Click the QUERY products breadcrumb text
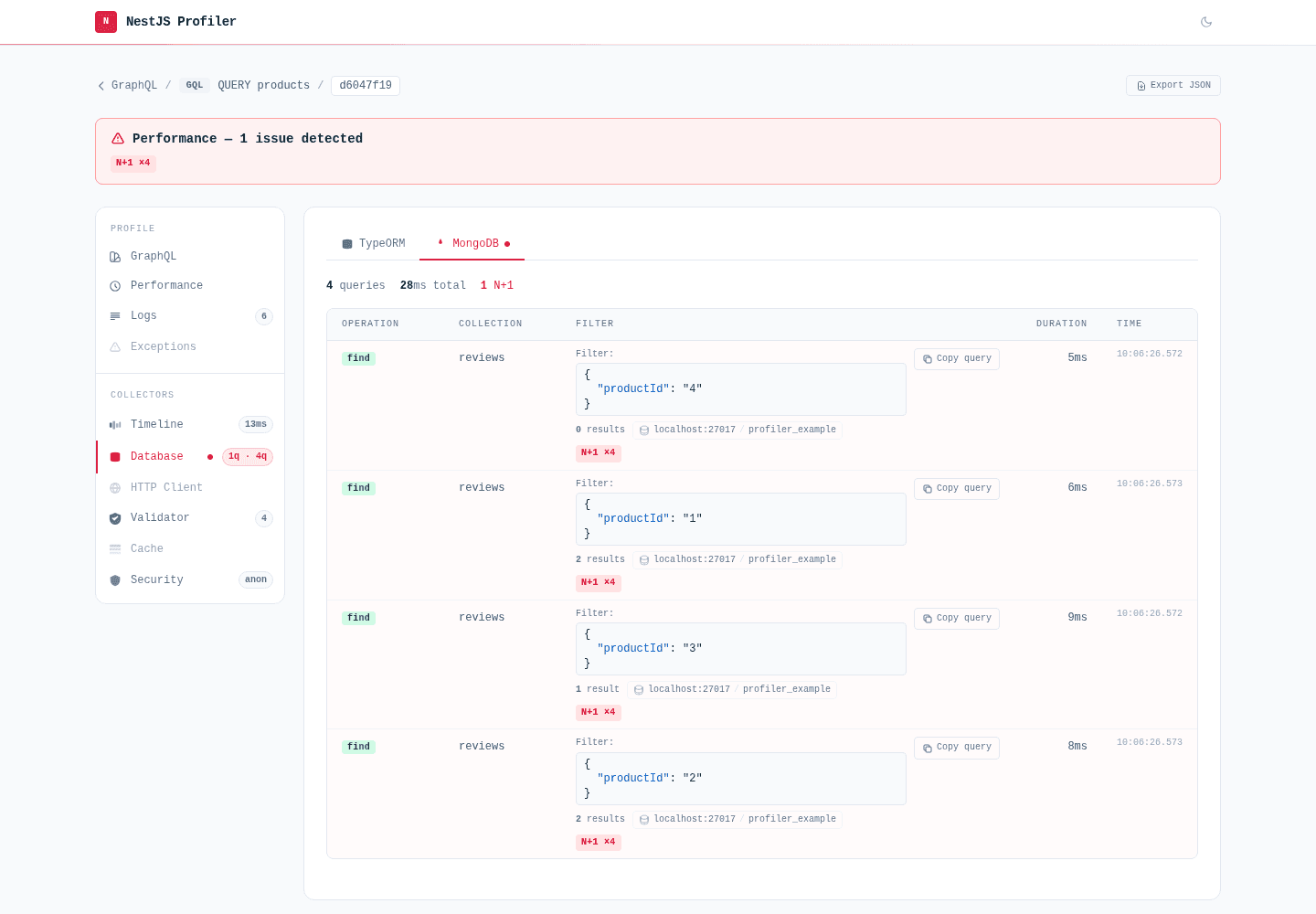Viewport: 1316px width, 914px height. [263, 85]
